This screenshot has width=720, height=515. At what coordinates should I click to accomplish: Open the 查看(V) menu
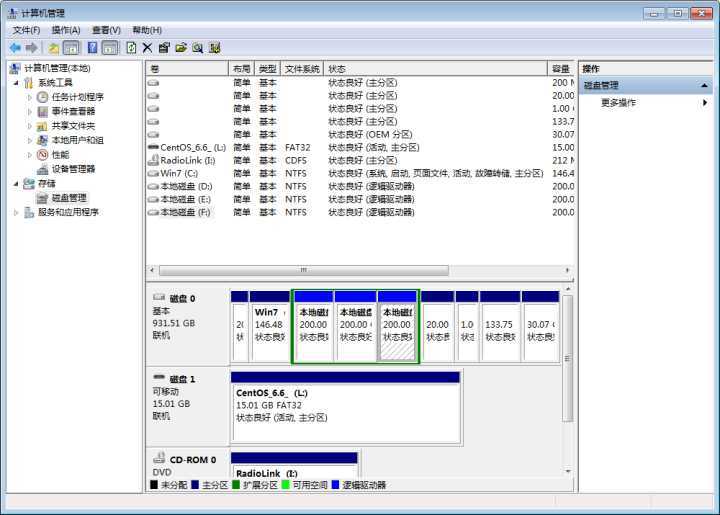(106, 30)
